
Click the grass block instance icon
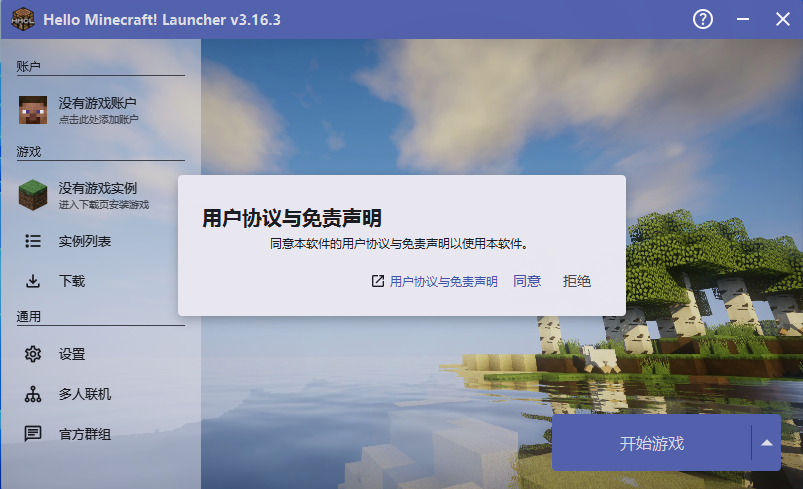[x=33, y=195]
